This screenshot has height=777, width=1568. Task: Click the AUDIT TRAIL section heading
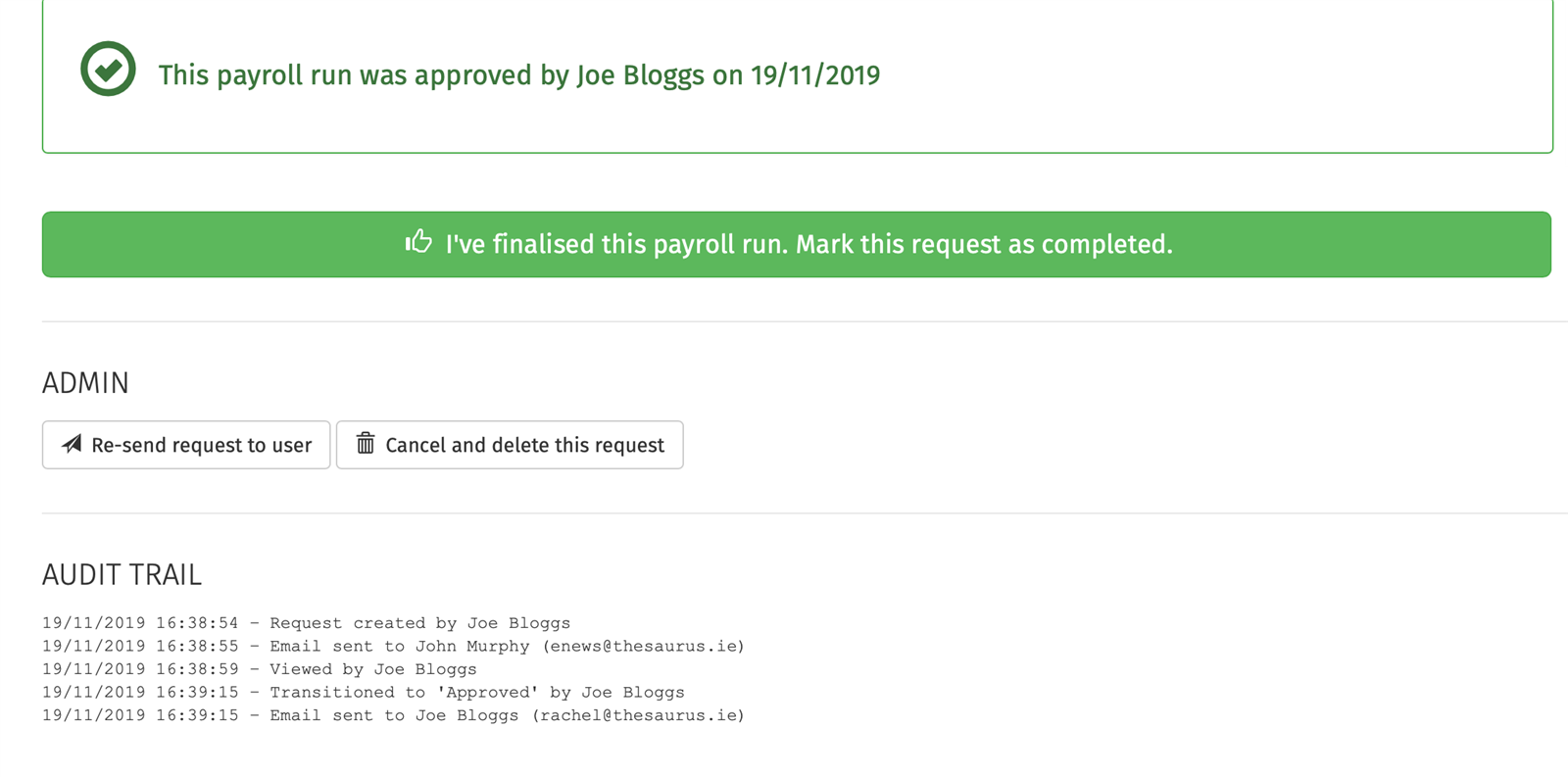click(x=122, y=575)
